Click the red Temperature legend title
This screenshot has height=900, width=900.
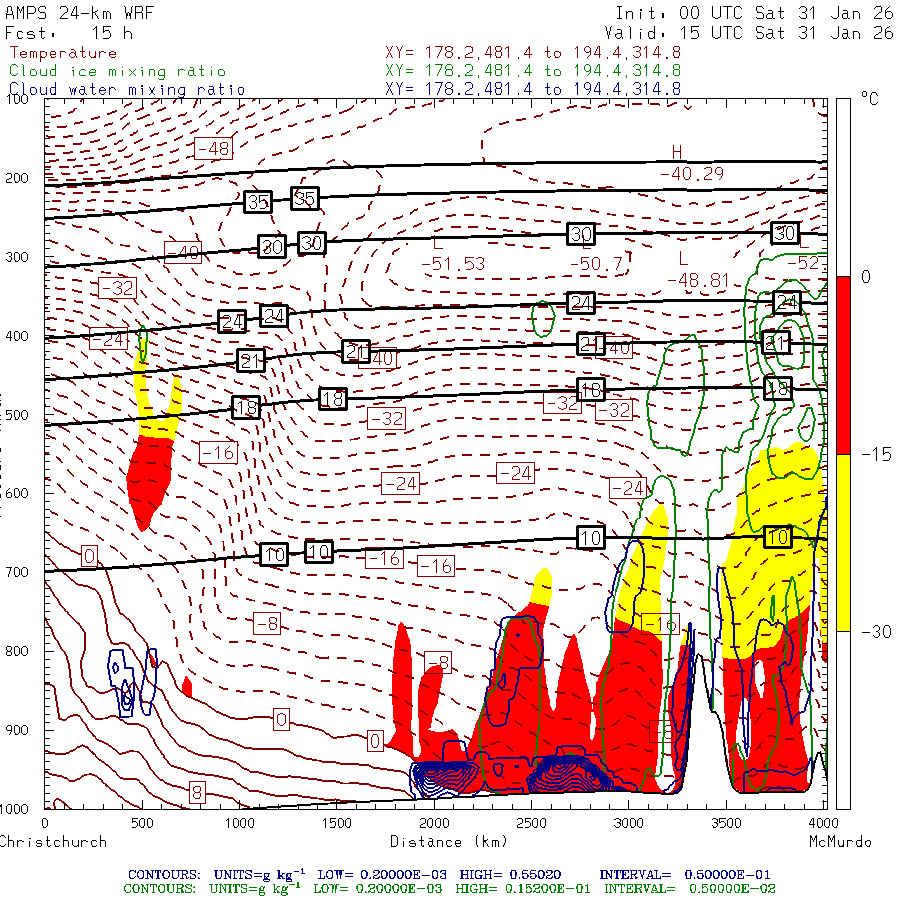pos(63,53)
